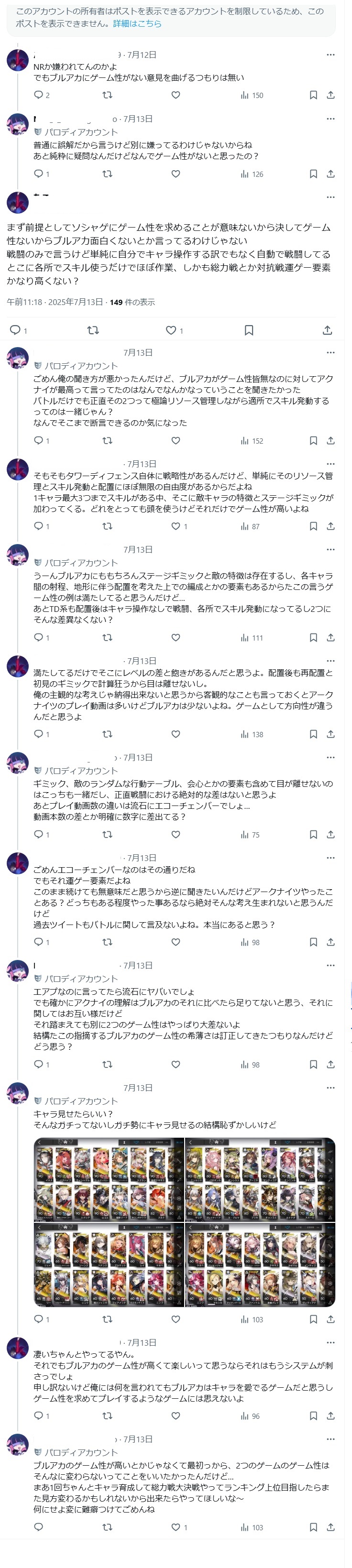Viewport: 352px width, 1568px height.
Task: Share the reply with 87 views
Action: pos(330,526)
